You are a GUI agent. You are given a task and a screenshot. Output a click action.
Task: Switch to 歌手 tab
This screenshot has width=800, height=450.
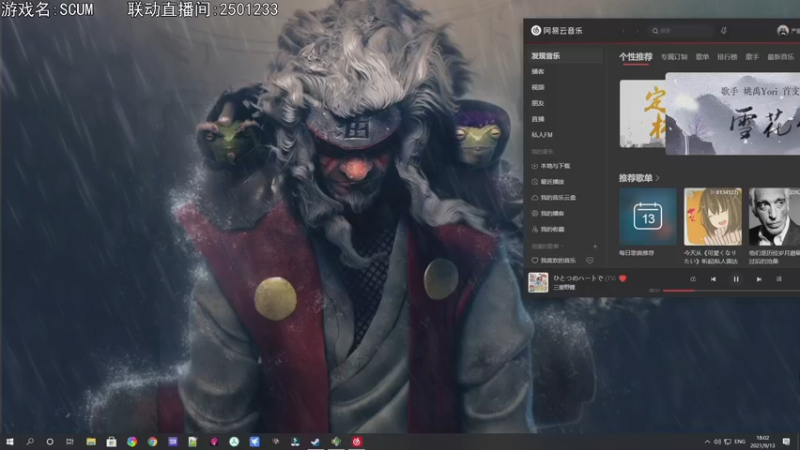(x=752, y=57)
